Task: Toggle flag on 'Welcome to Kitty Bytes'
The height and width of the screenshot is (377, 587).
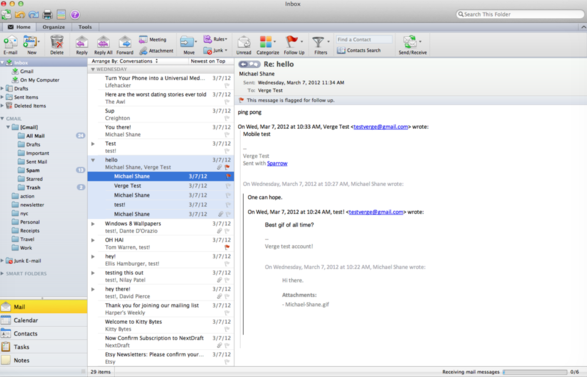Action: pyautogui.click(x=227, y=329)
